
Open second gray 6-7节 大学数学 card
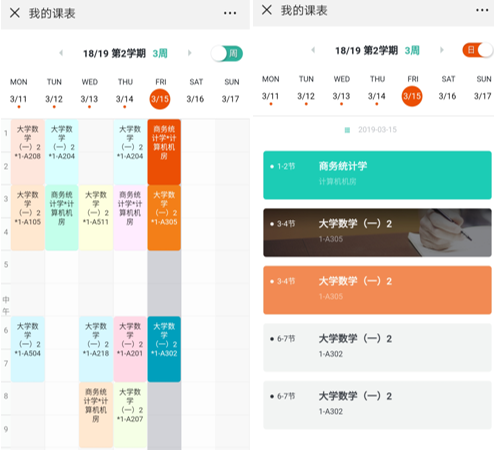pyautogui.click(x=377, y=405)
